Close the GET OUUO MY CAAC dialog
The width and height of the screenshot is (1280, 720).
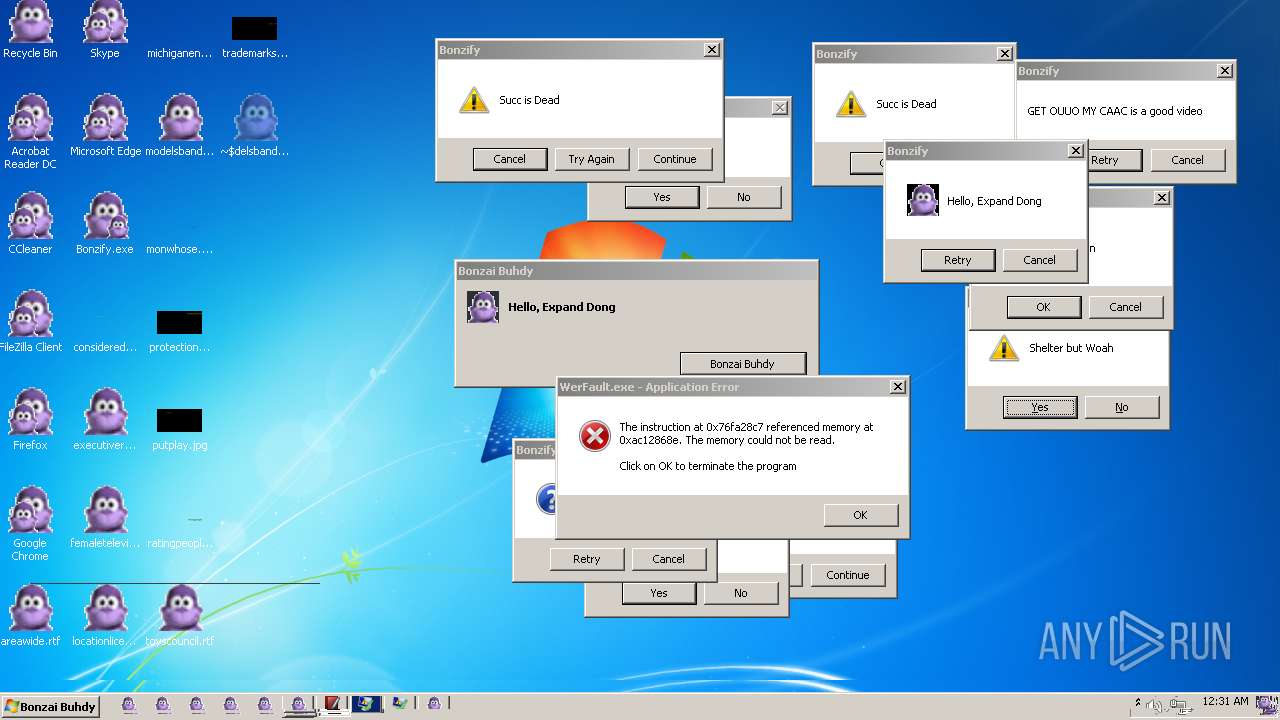click(1225, 70)
